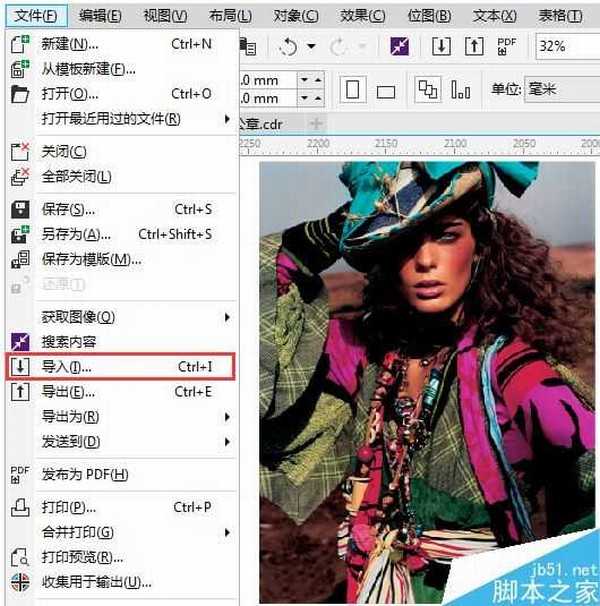600x606 pixels.
Task: Click the Current Page layout icon
Action: [460, 90]
